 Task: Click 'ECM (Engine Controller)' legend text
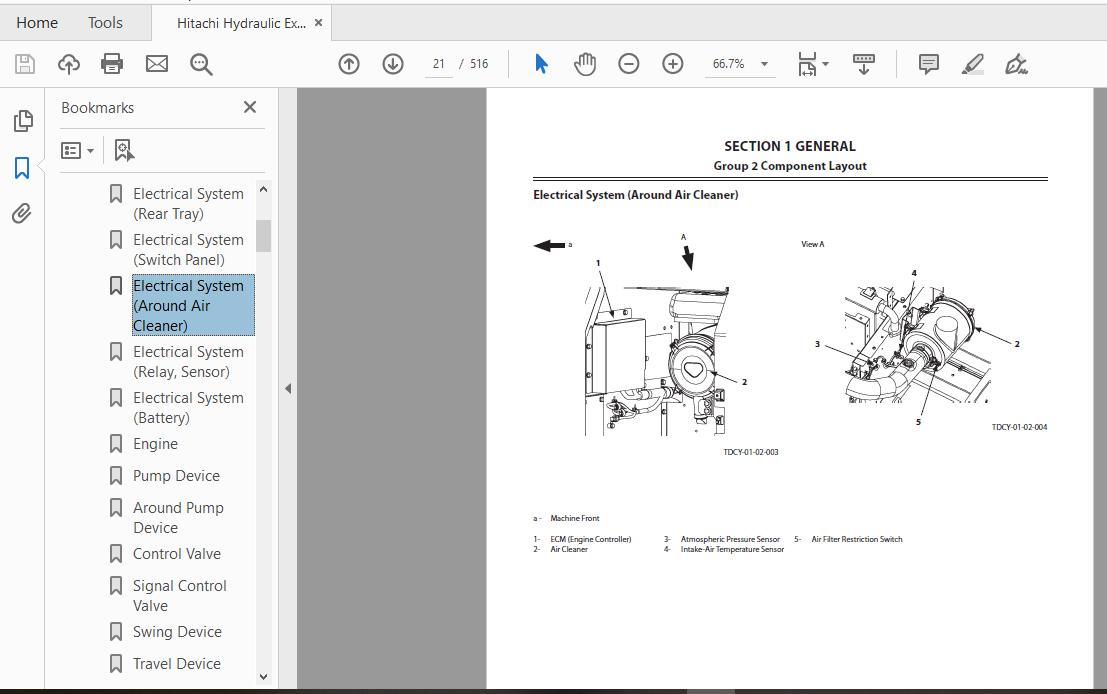point(591,539)
